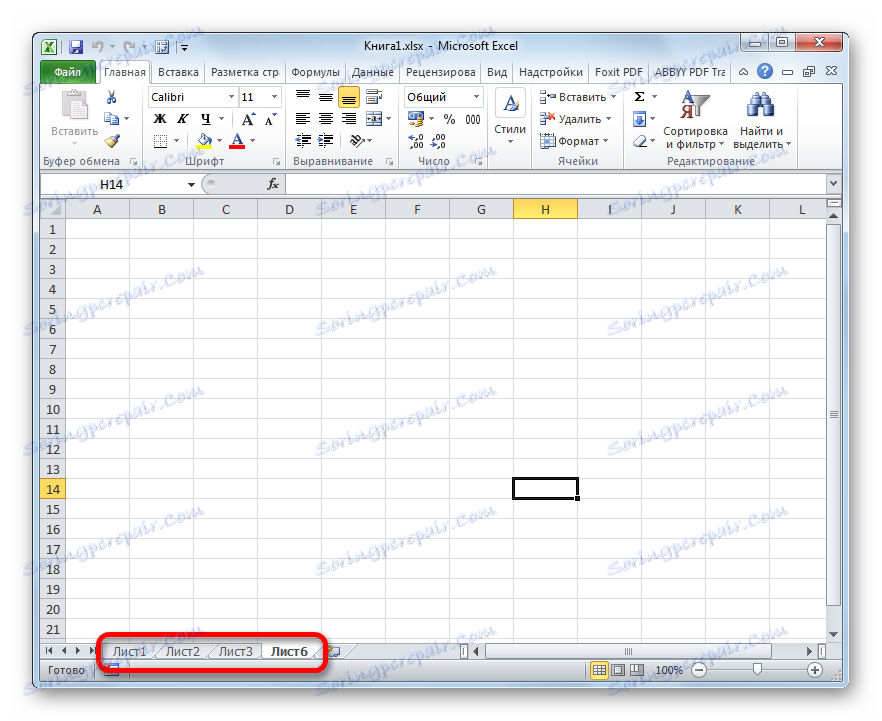Viewport: 882px width, 721px height.
Task: Expand the formula bar
Action: 833,183
